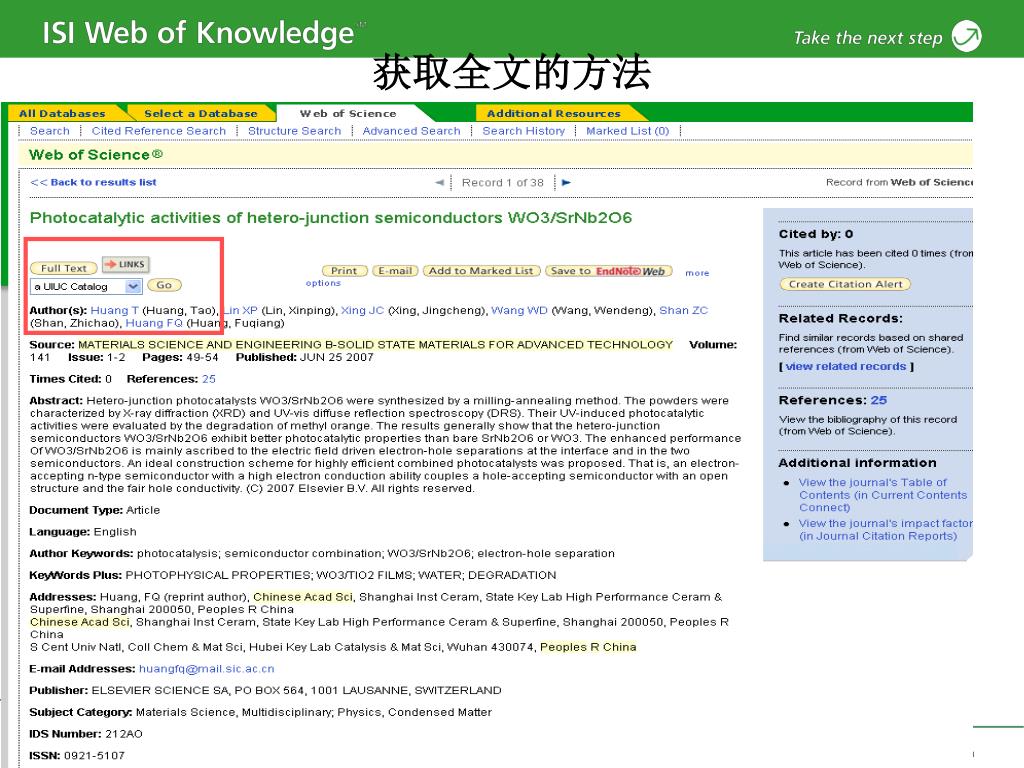Click the Web of Science® heading
Image resolution: width=1024 pixels, height=768 pixels.
coord(95,155)
